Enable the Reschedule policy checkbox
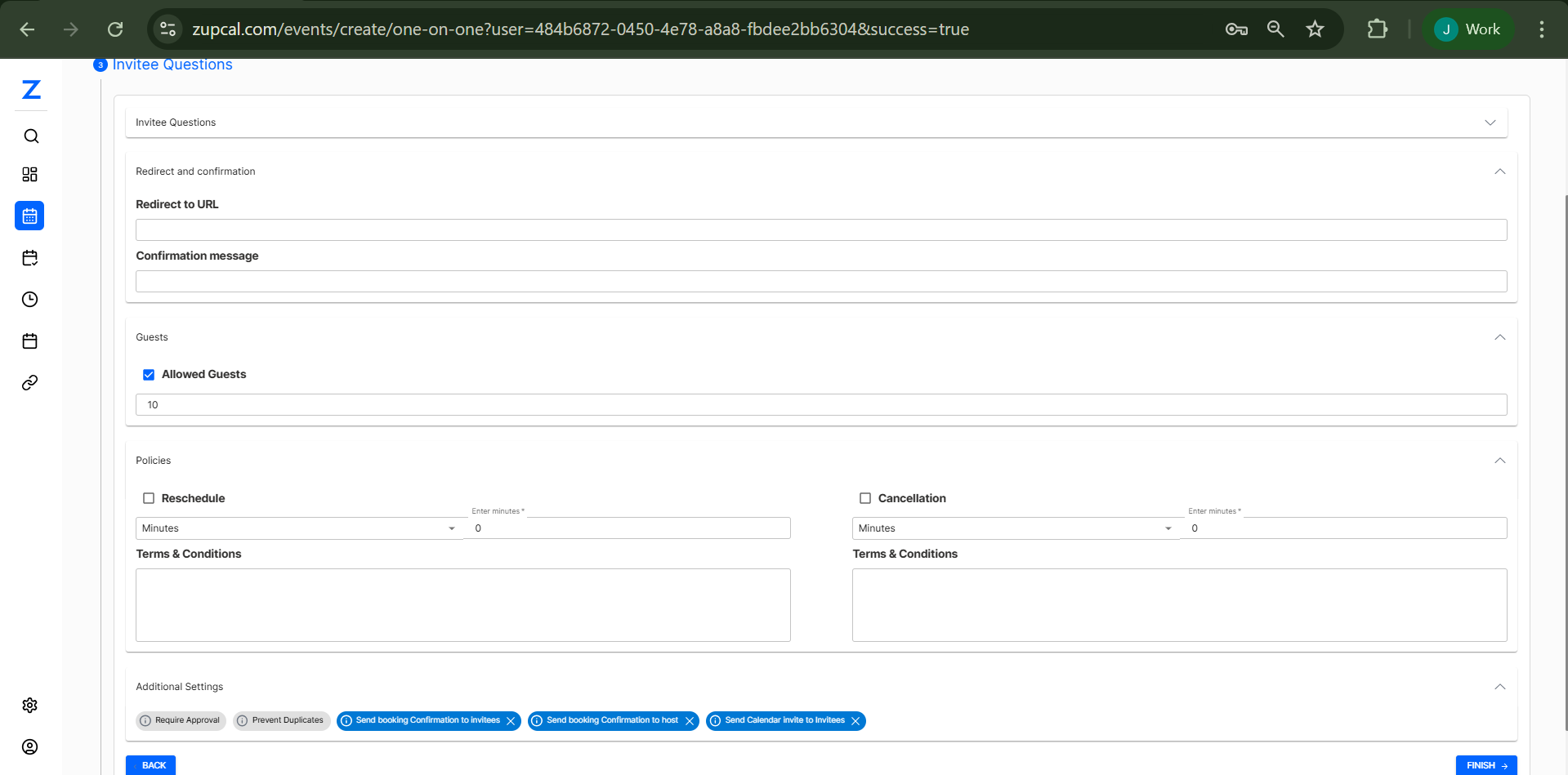This screenshot has height=775, width=1568. coord(149,498)
